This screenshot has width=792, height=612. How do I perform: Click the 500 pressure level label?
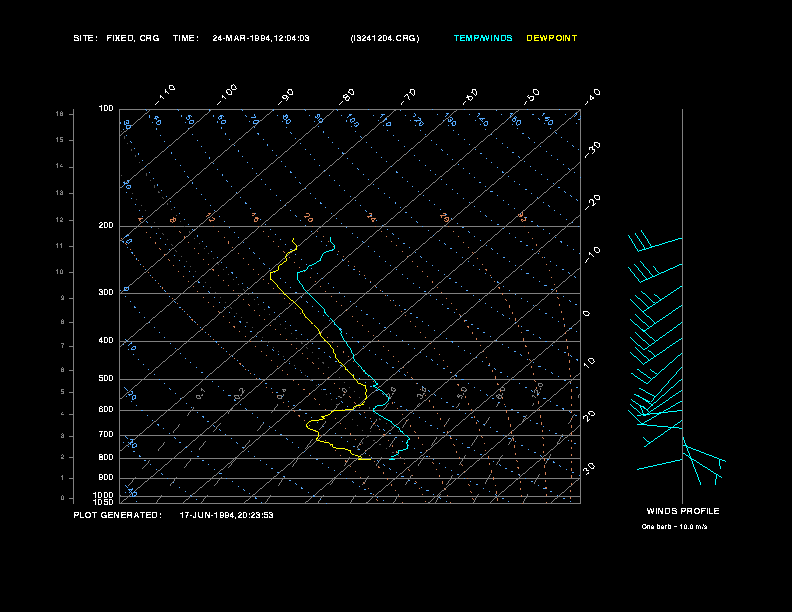(106, 378)
